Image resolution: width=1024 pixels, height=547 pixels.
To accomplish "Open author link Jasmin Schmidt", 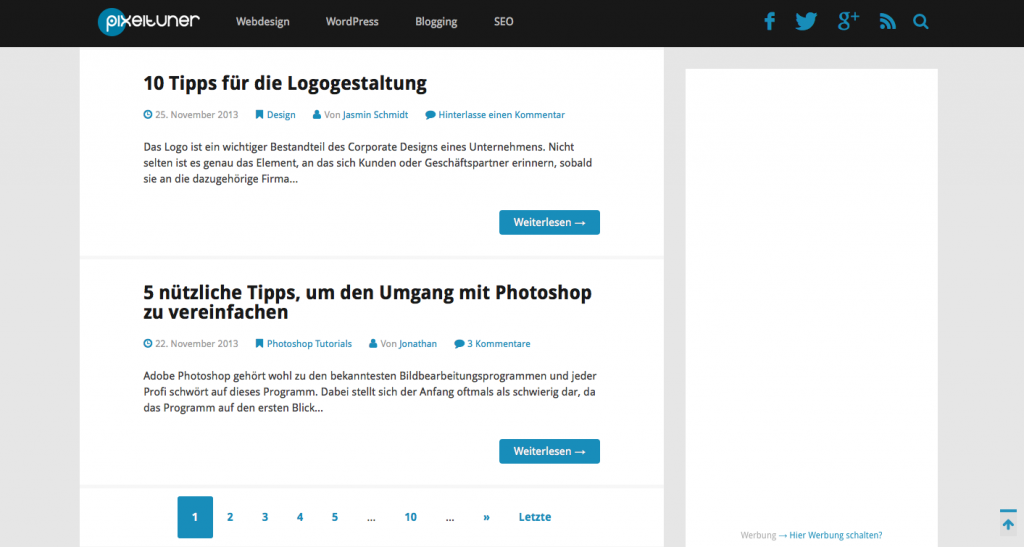I will [x=375, y=115].
